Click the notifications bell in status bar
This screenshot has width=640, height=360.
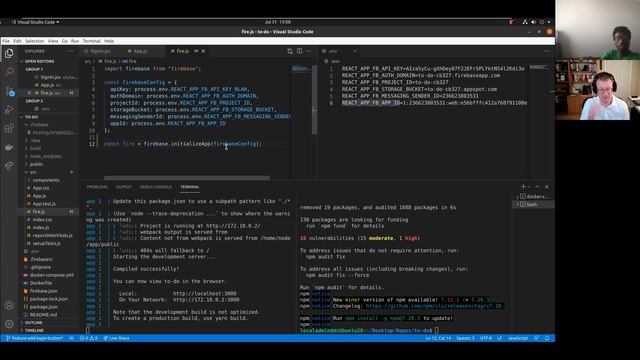pos(547,338)
